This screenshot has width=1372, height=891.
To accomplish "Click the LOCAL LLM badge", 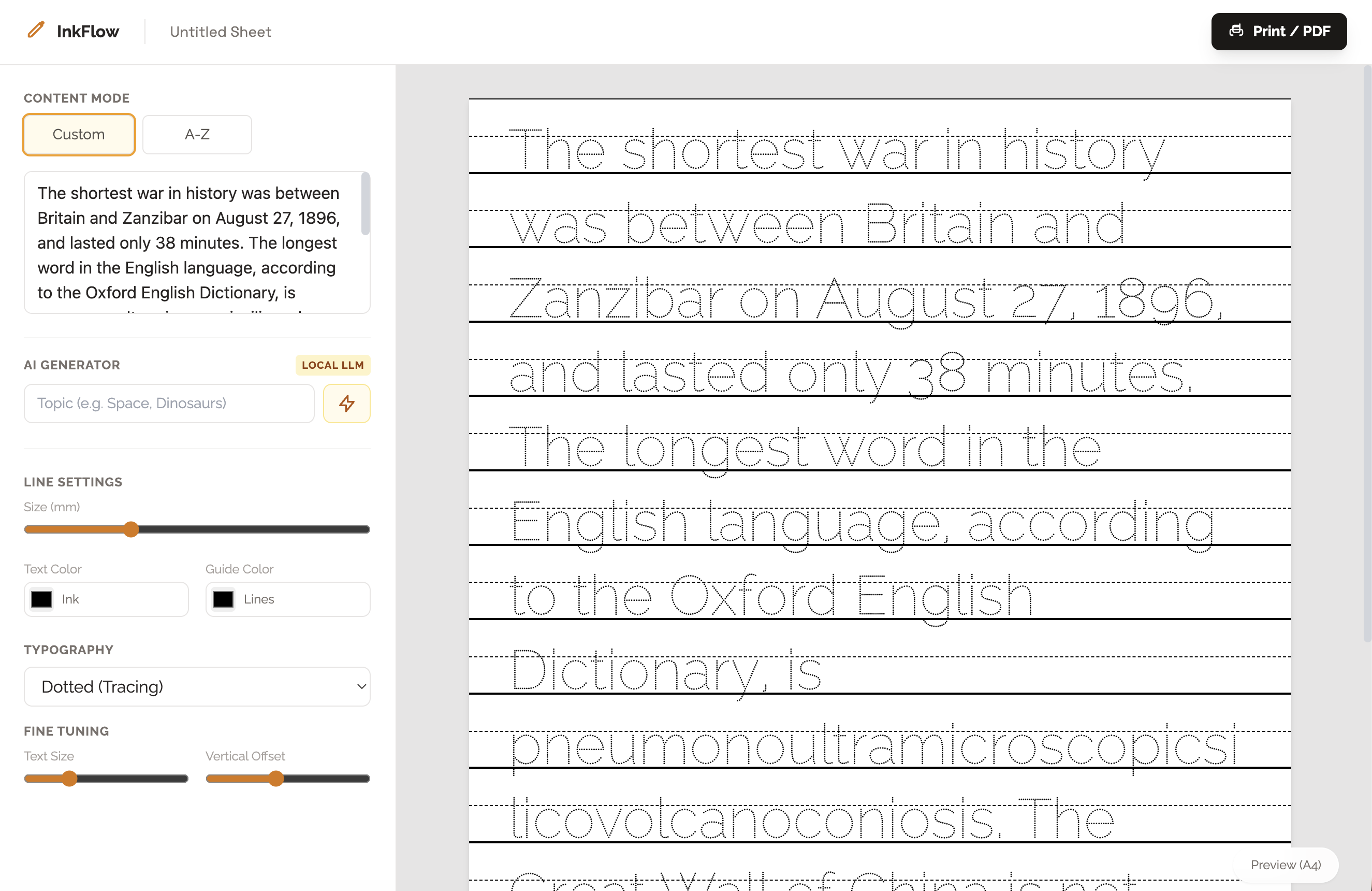I will 332,365.
